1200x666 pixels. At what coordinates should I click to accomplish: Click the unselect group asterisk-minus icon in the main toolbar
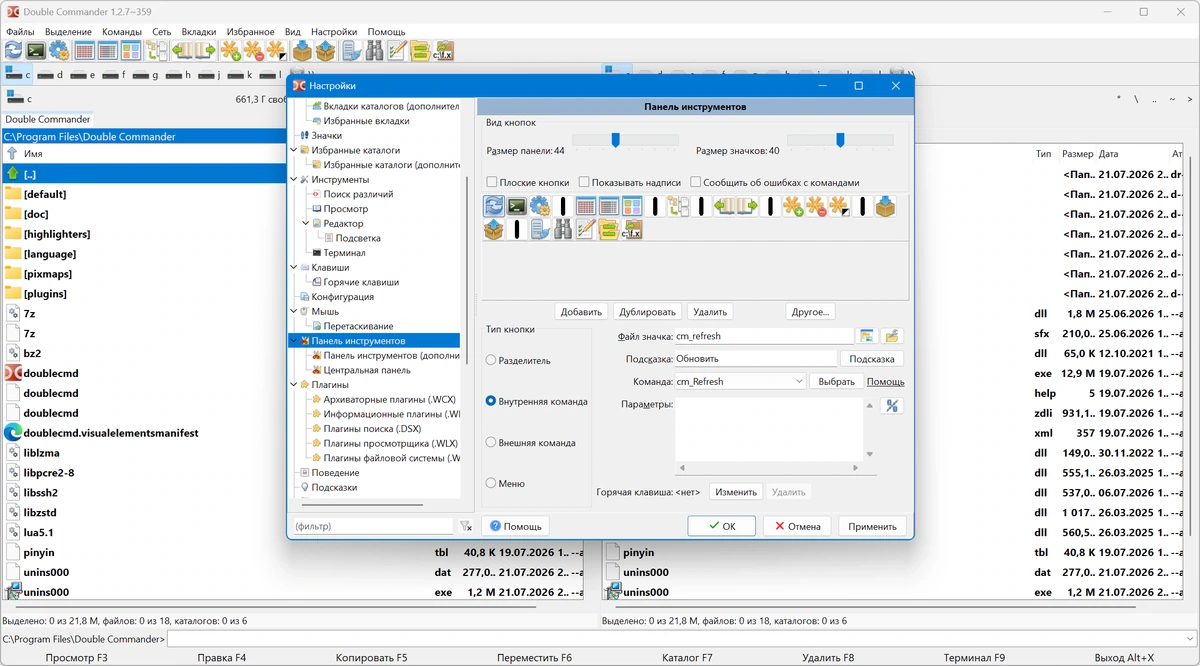click(x=253, y=50)
